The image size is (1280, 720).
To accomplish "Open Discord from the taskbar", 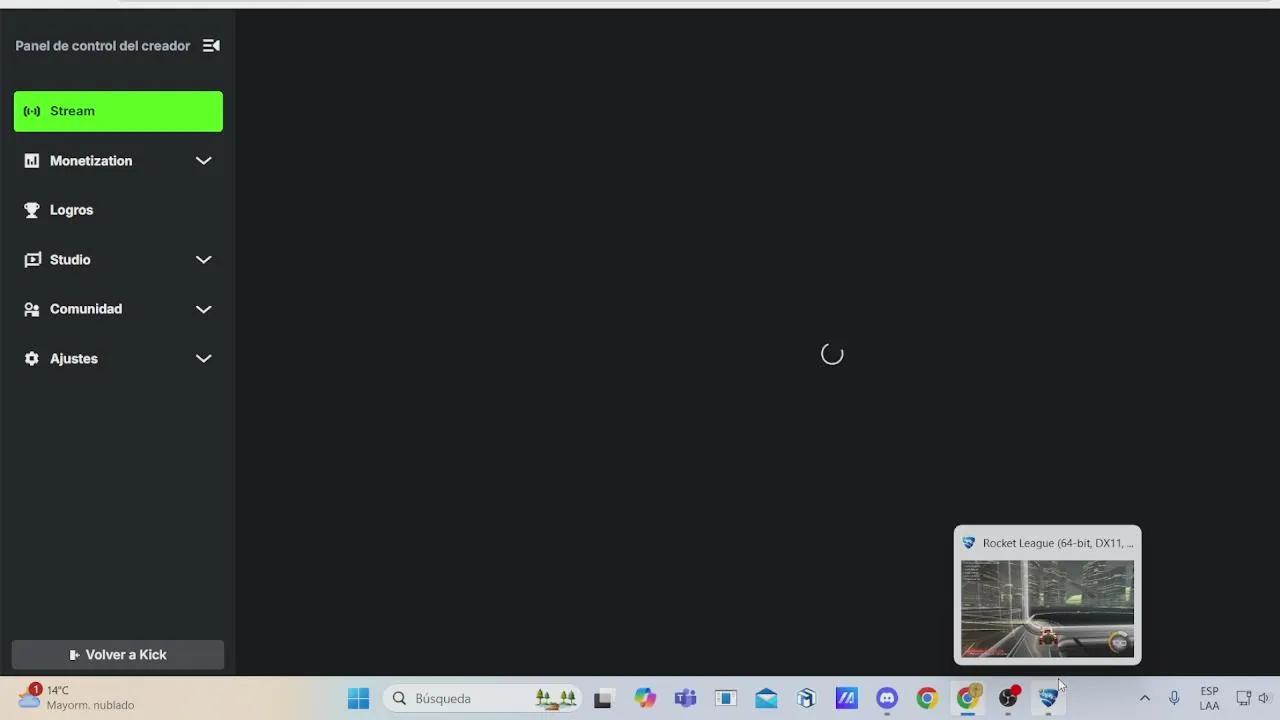I will 887,698.
